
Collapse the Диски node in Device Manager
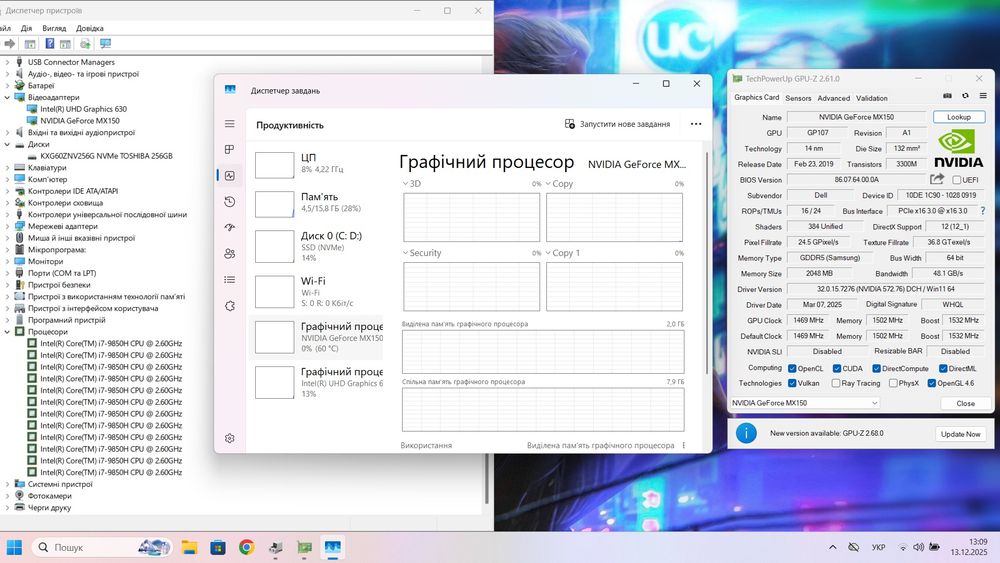click(7, 144)
